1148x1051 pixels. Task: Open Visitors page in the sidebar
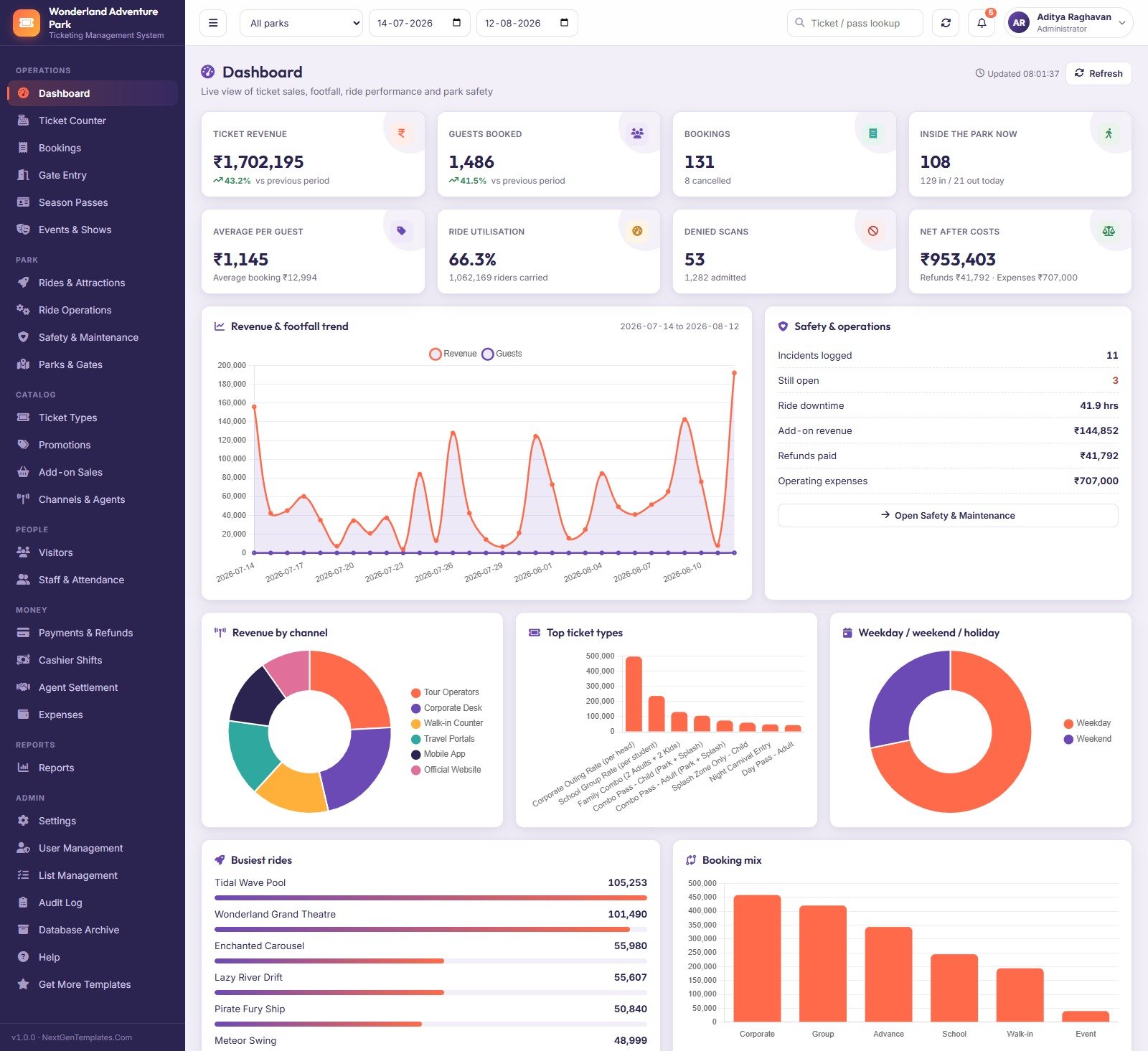[93, 552]
